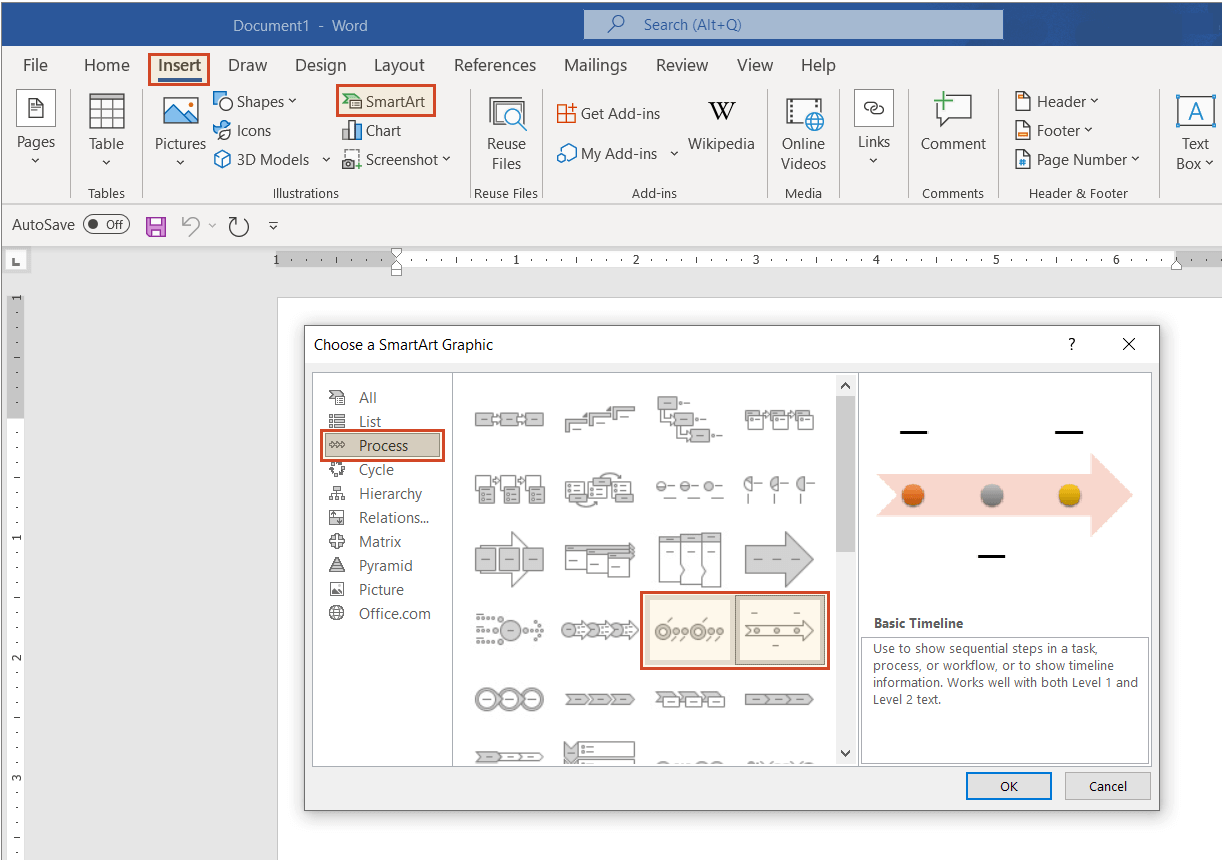Image resolution: width=1222 pixels, height=860 pixels.
Task: Open the 3D Models dropdown arrow
Action: [326, 159]
